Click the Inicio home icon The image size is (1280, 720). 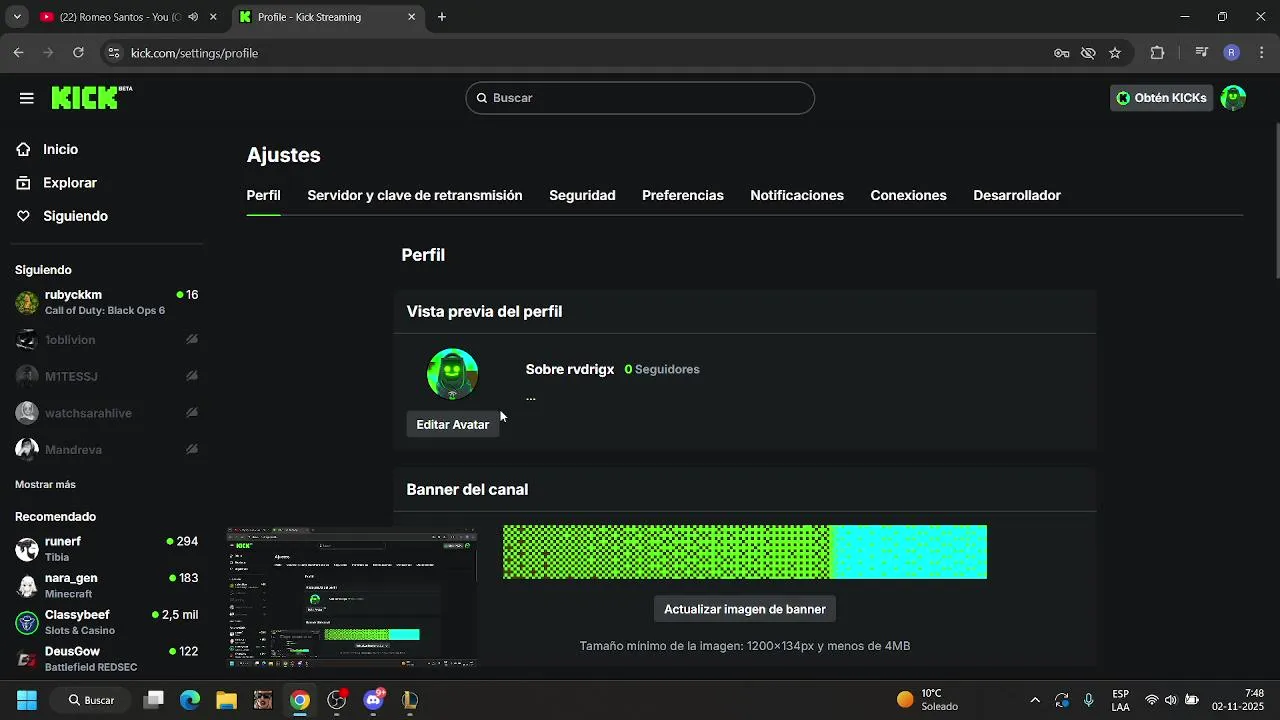click(24, 149)
